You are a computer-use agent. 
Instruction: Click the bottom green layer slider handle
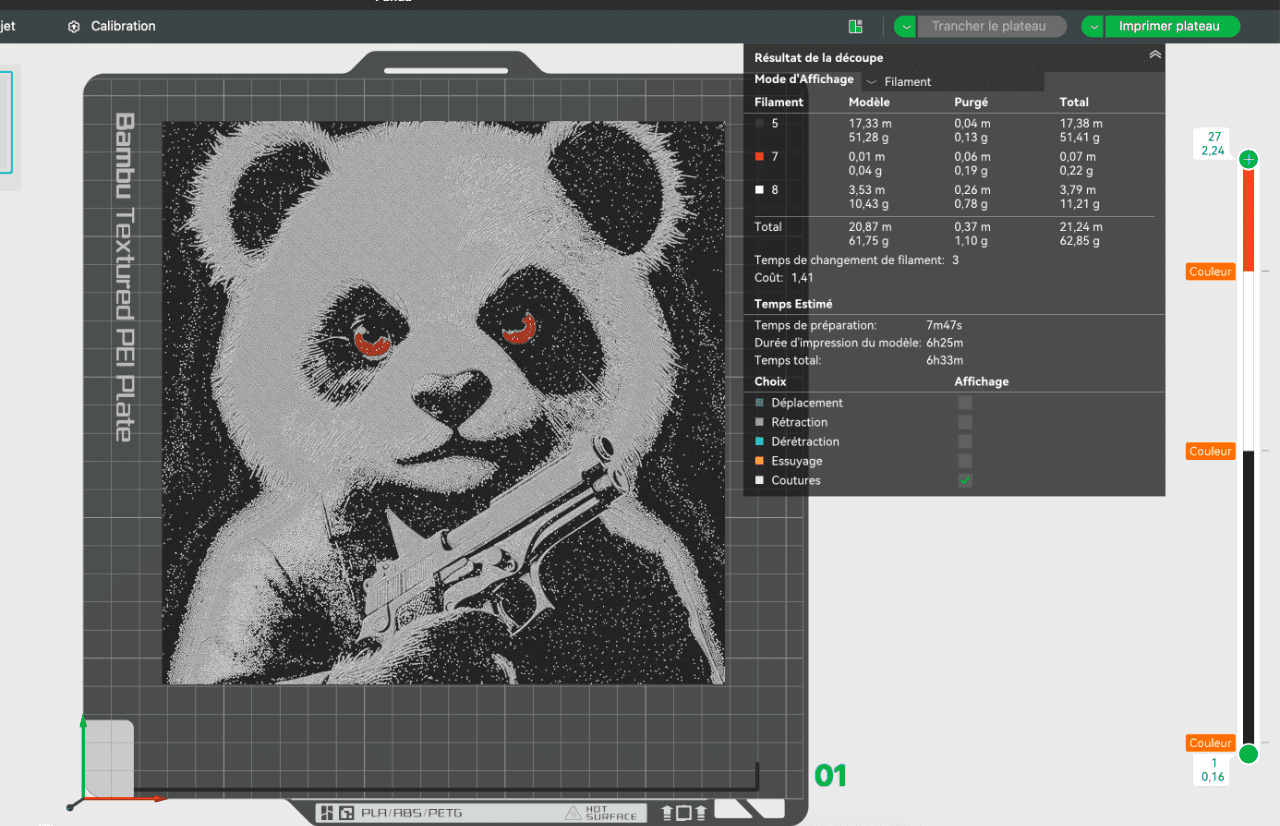pos(1248,754)
